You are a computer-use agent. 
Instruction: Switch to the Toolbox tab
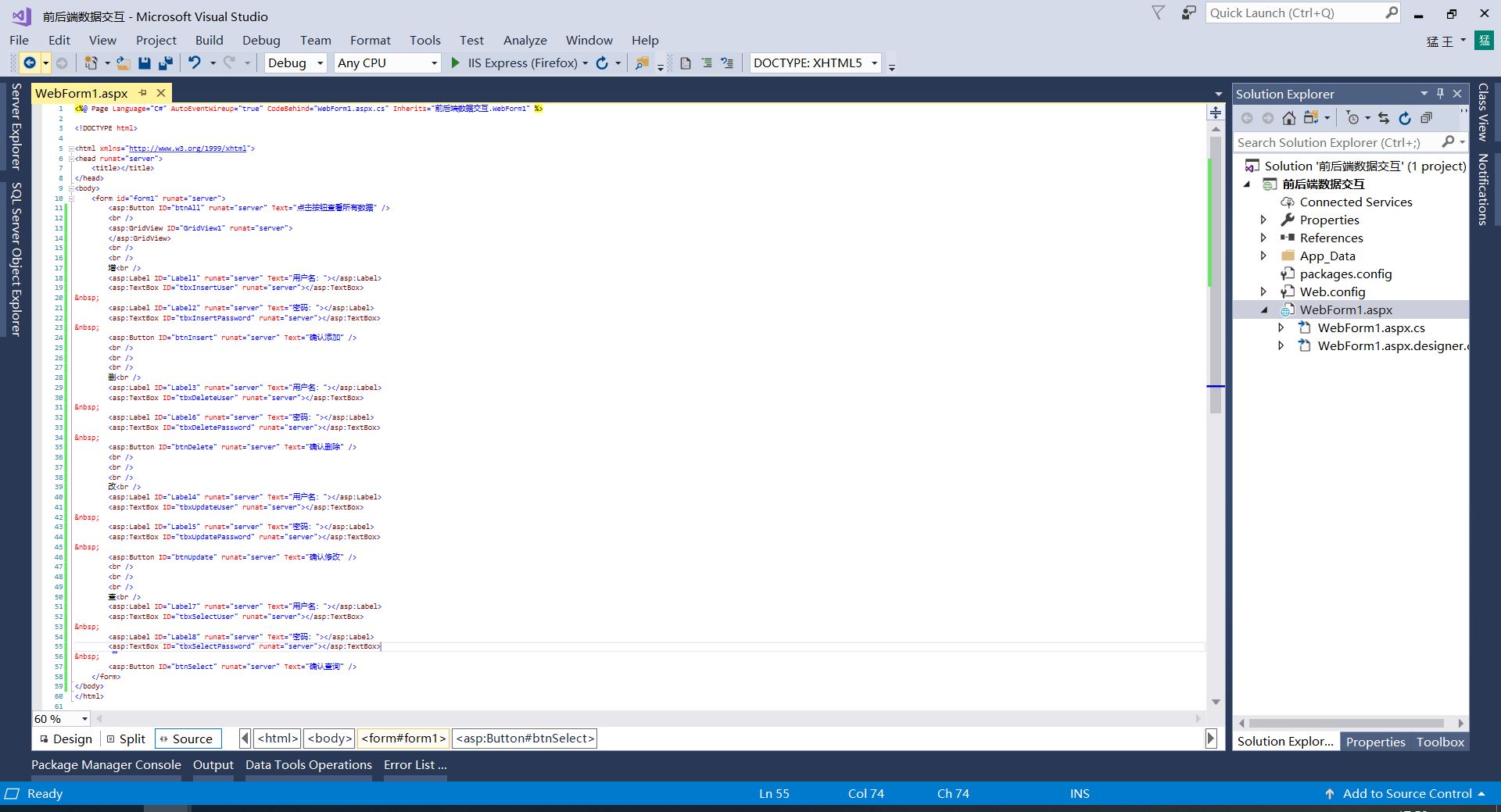pos(1440,742)
